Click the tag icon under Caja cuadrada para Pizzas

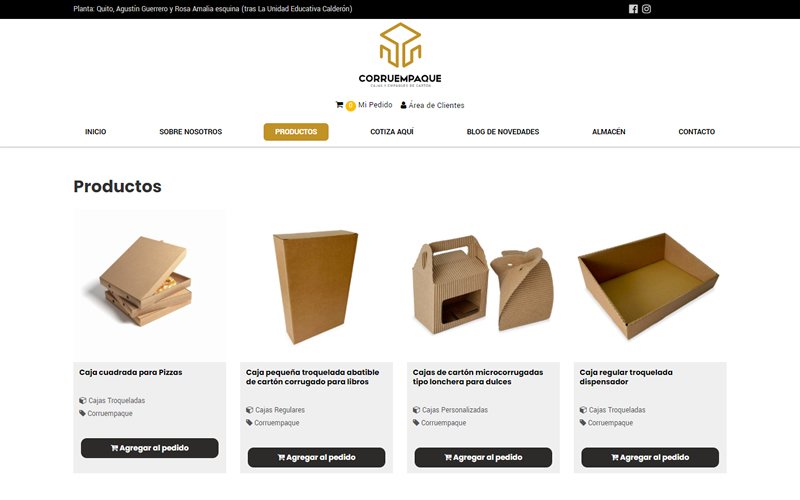[x=82, y=413]
